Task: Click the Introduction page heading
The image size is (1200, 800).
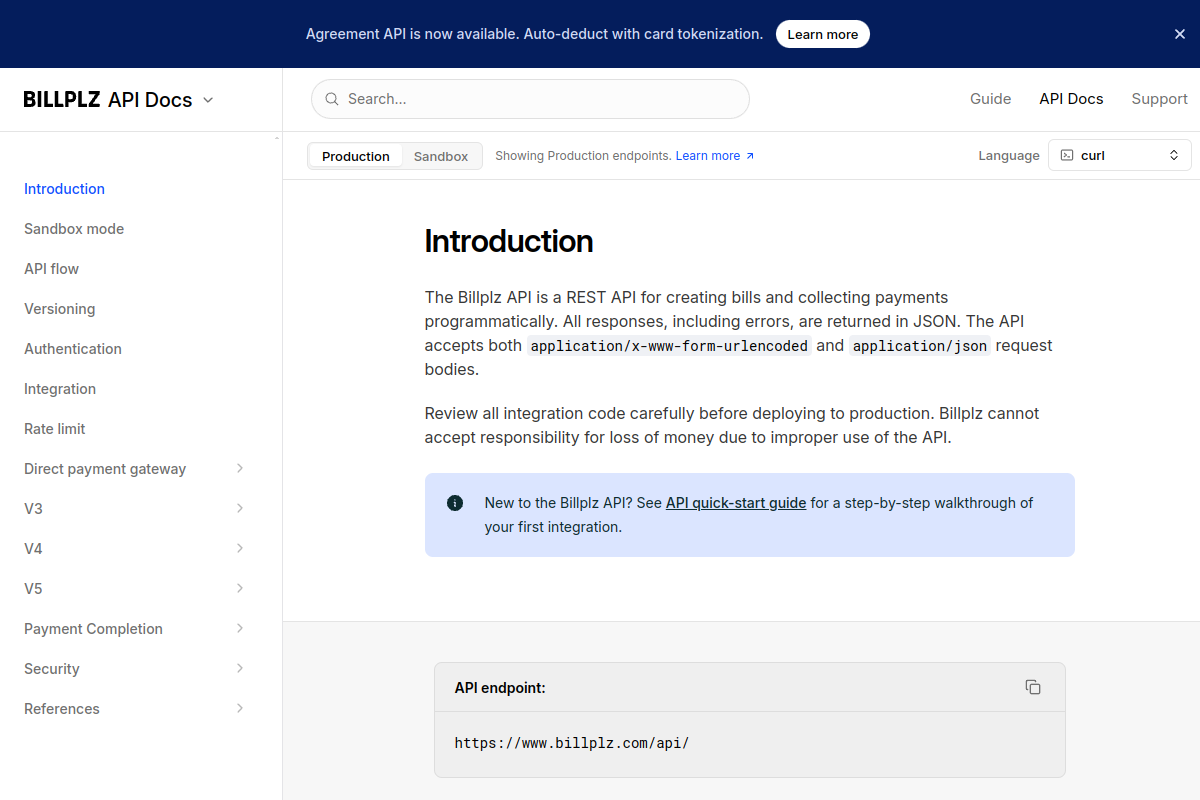Action: 509,241
